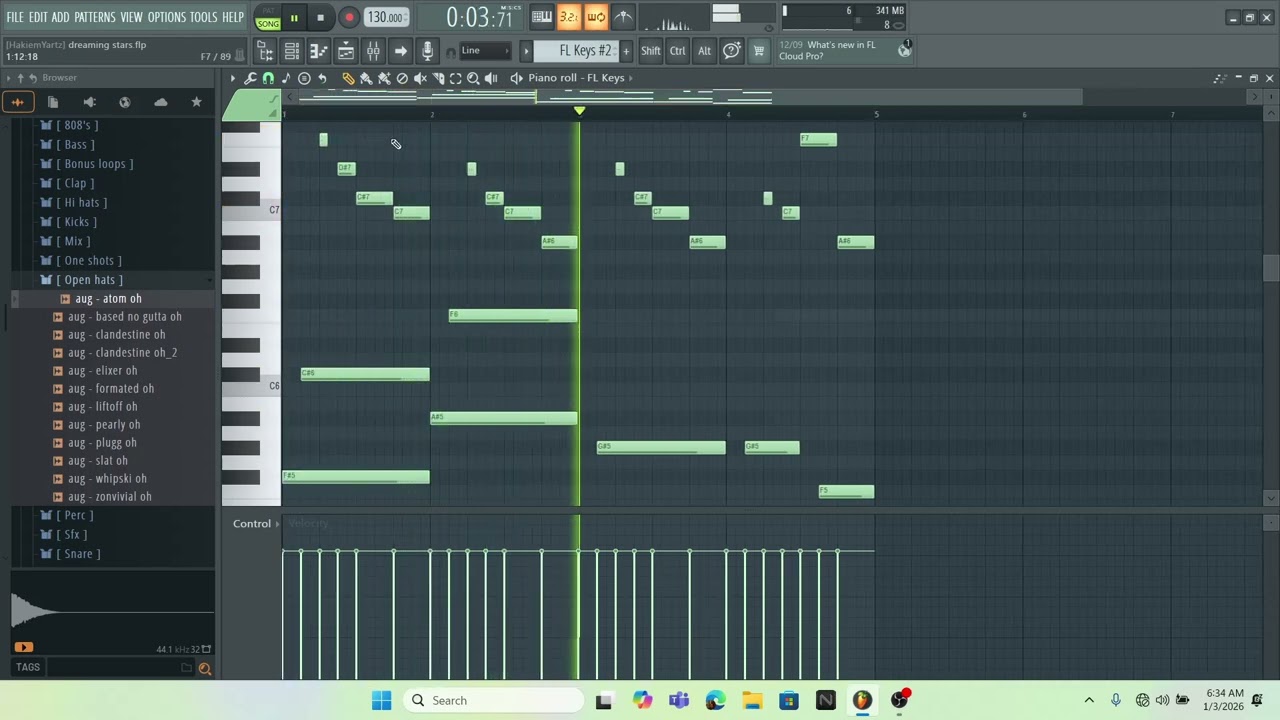Select the Slice tool in piano roll
1280x720 pixels.
pos(438,78)
